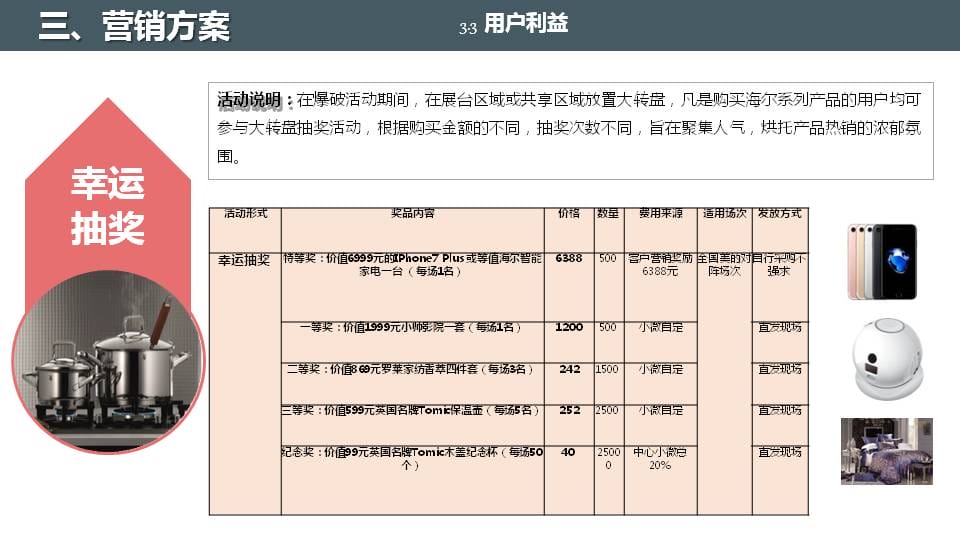
Task: Select 小微自定 in the 三等奖 row
Action: click(x=661, y=410)
